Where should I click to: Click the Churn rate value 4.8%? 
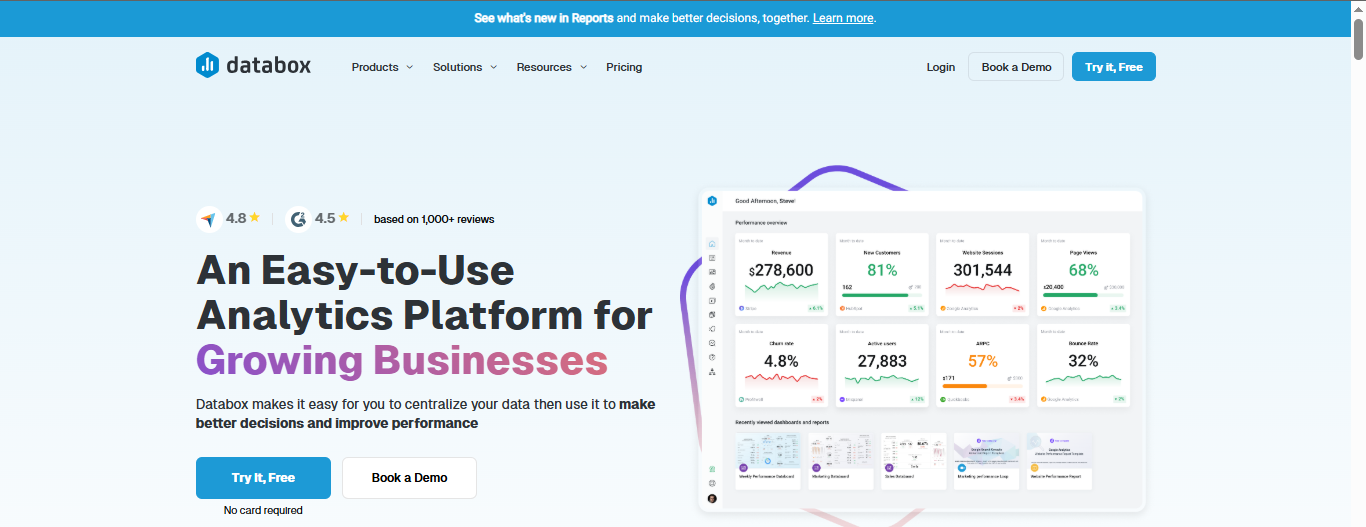coord(781,361)
